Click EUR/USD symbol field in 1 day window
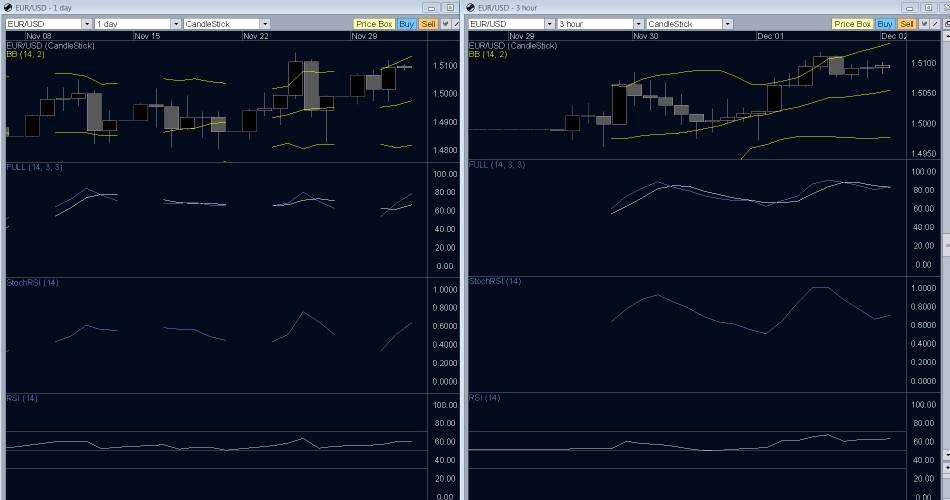 click(x=44, y=24)
